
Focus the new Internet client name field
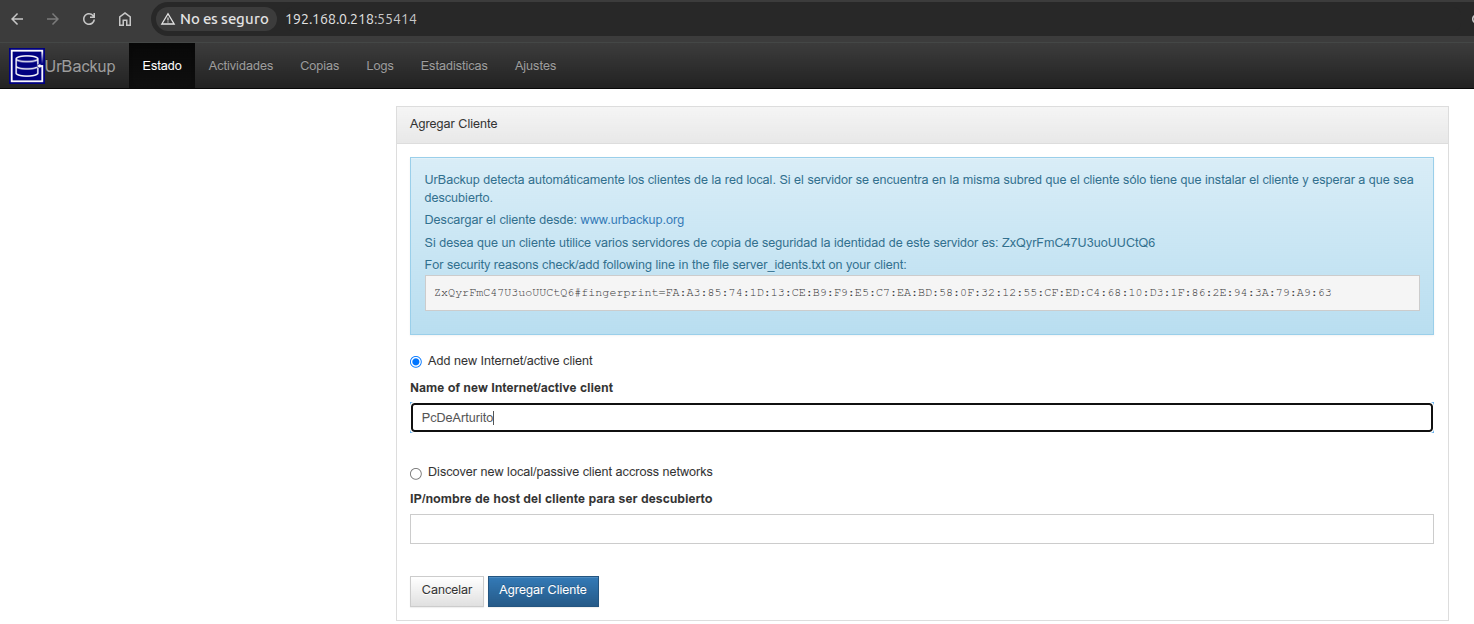point(920,418)
